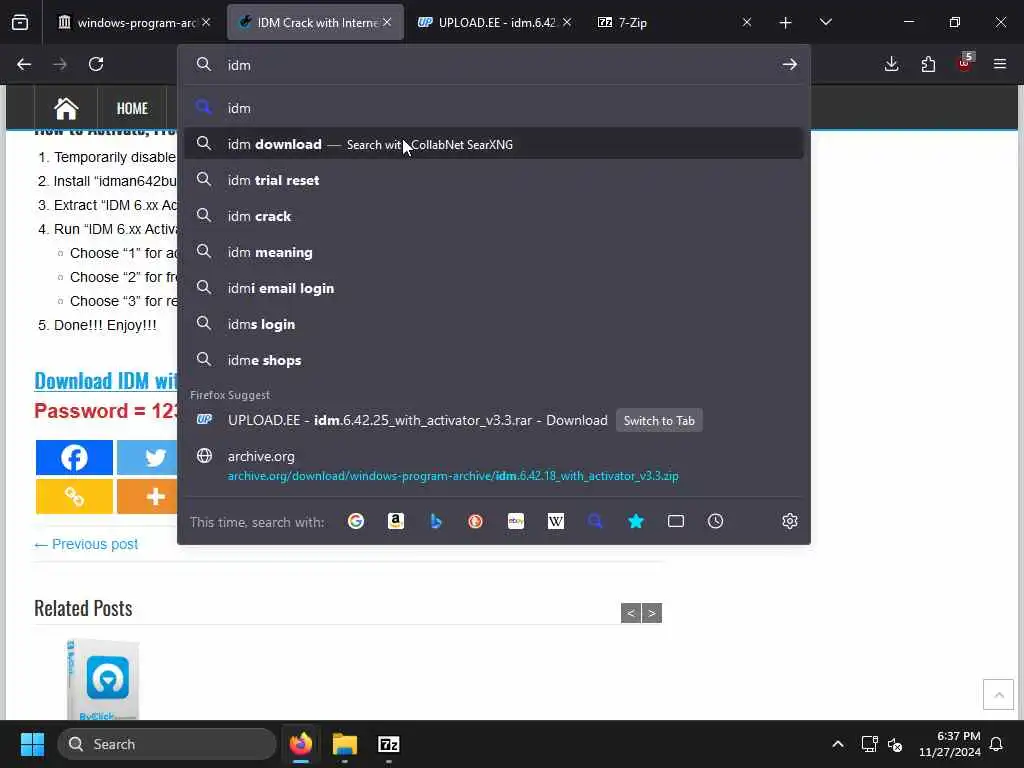This screenshot has width=1024, height=768.
Task: Click the taskbar Search box
Action: (167, 744)
